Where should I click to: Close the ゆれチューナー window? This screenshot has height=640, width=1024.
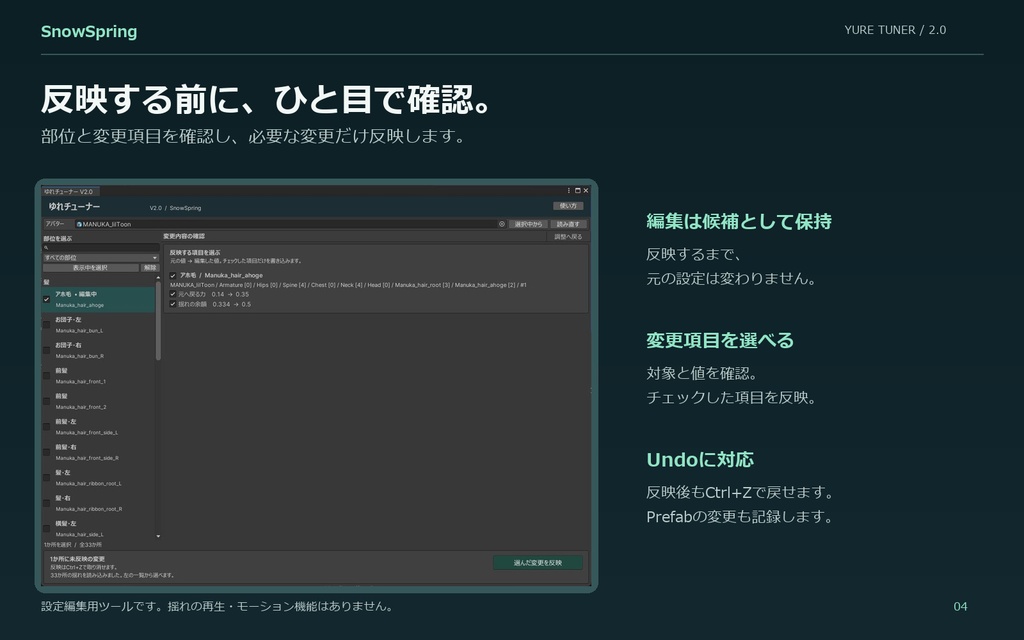[x=586, y=191]
